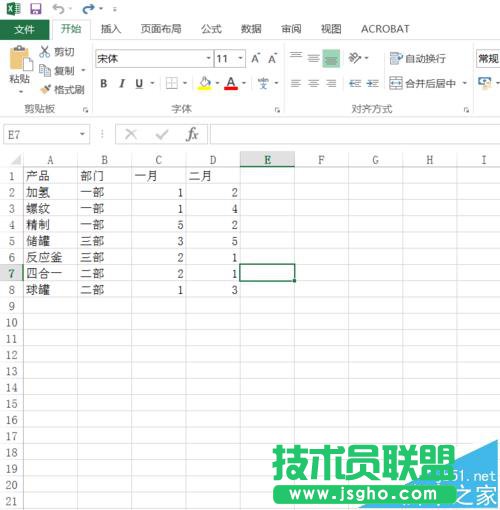Center text horizontally icon
The width and height of the screenshot is (500, 510).
pyautogui.click(x=313, y=83)
